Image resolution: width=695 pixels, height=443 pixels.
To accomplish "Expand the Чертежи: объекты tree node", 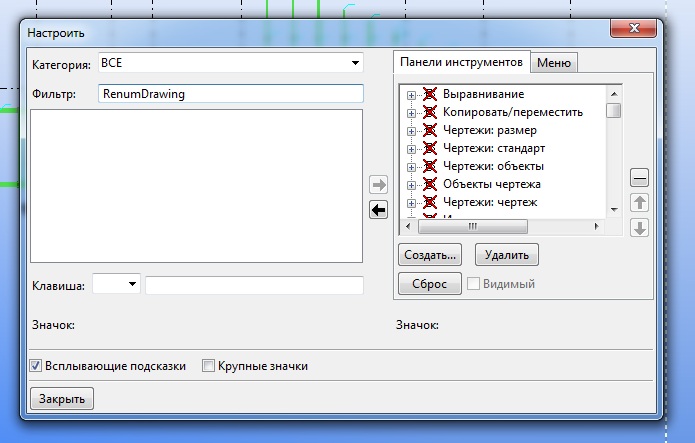I will tap(411, 167).
